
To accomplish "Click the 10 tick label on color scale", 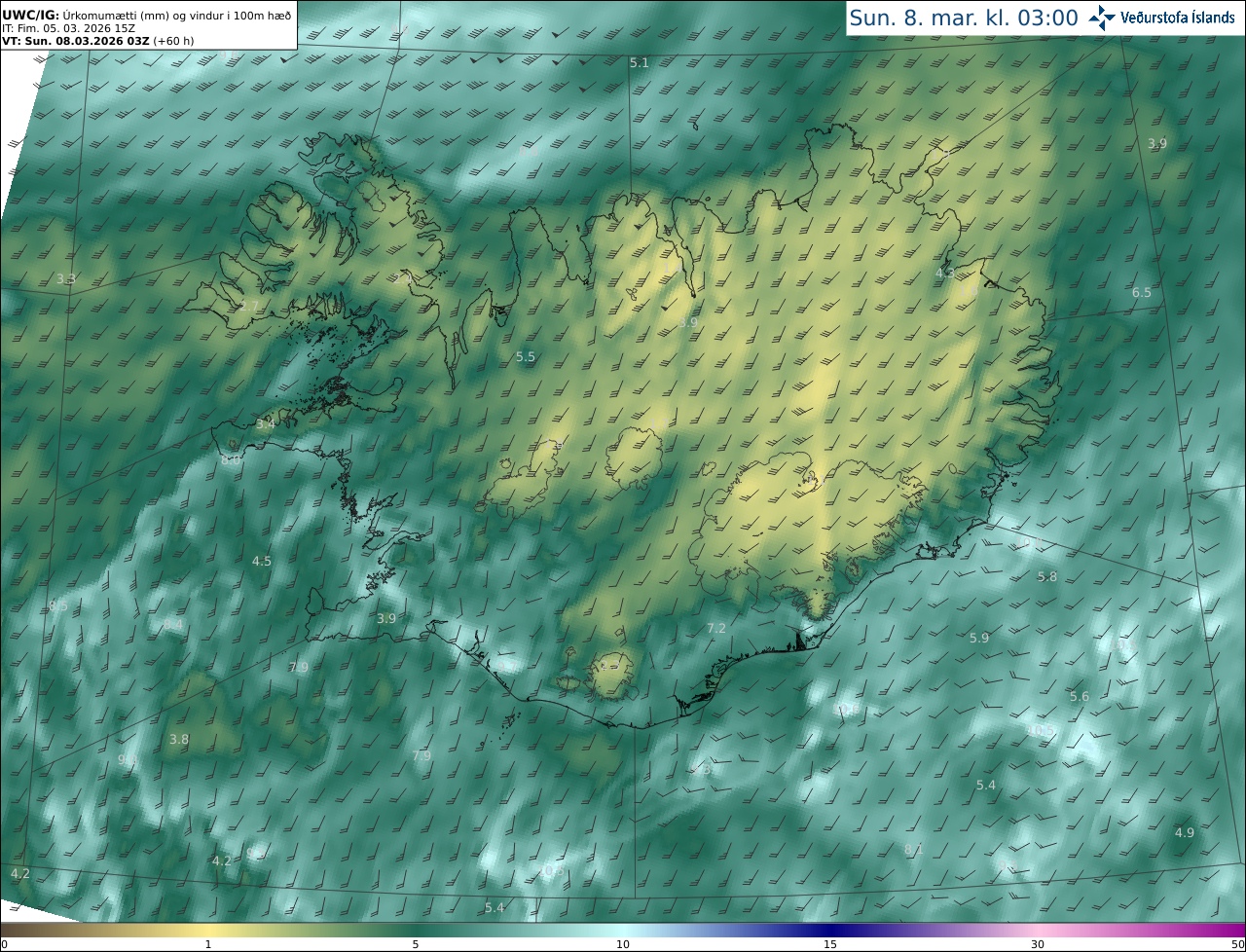I will [623, 944].
